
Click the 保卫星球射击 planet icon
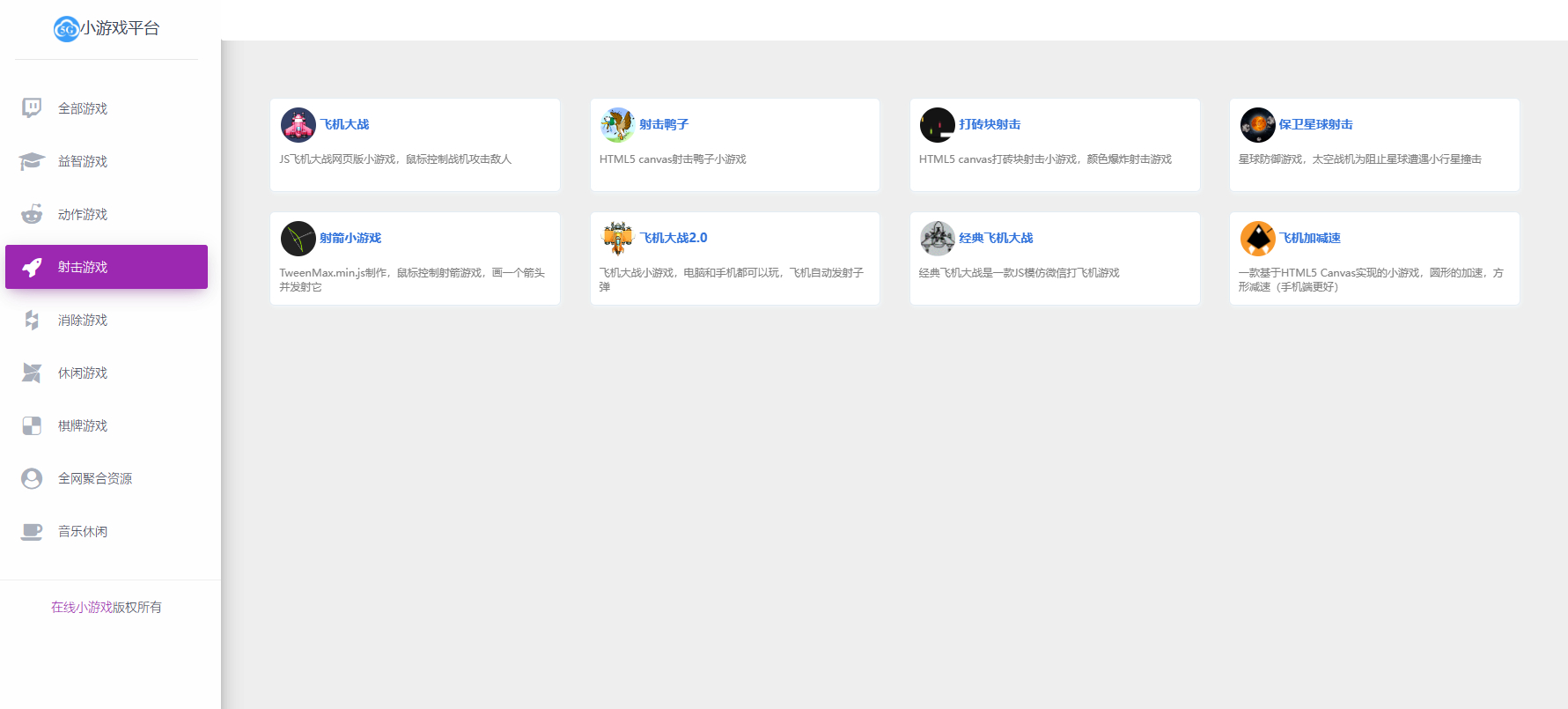tap(1258, 125)
